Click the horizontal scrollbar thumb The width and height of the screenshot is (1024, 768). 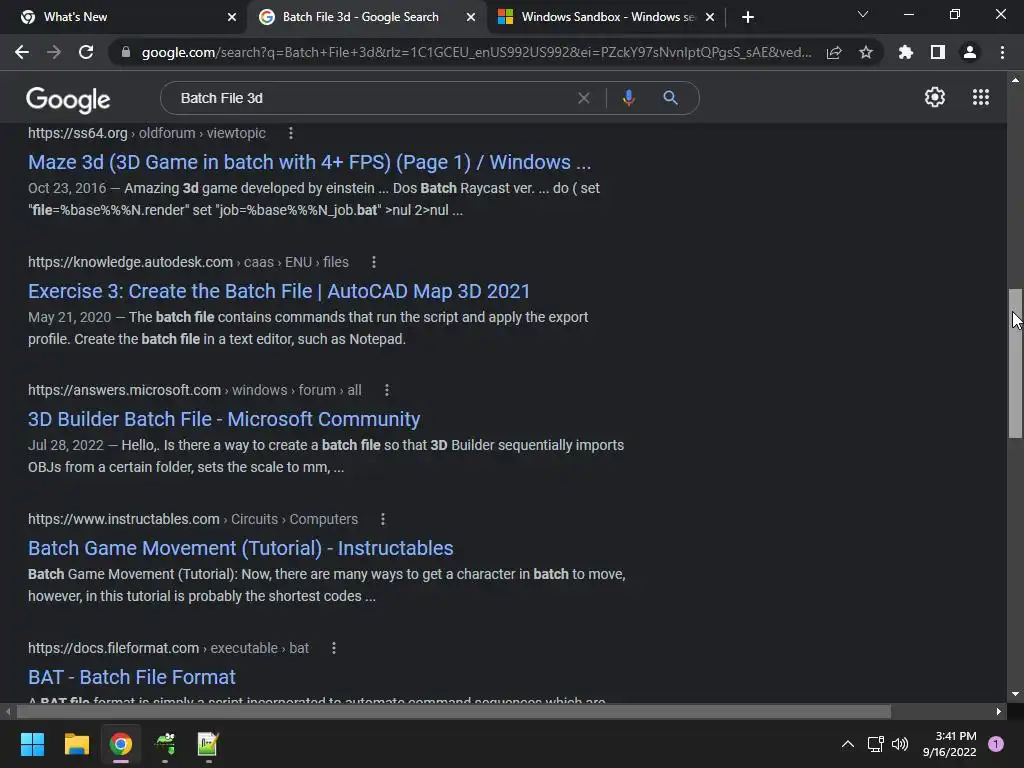coord(453,711)
